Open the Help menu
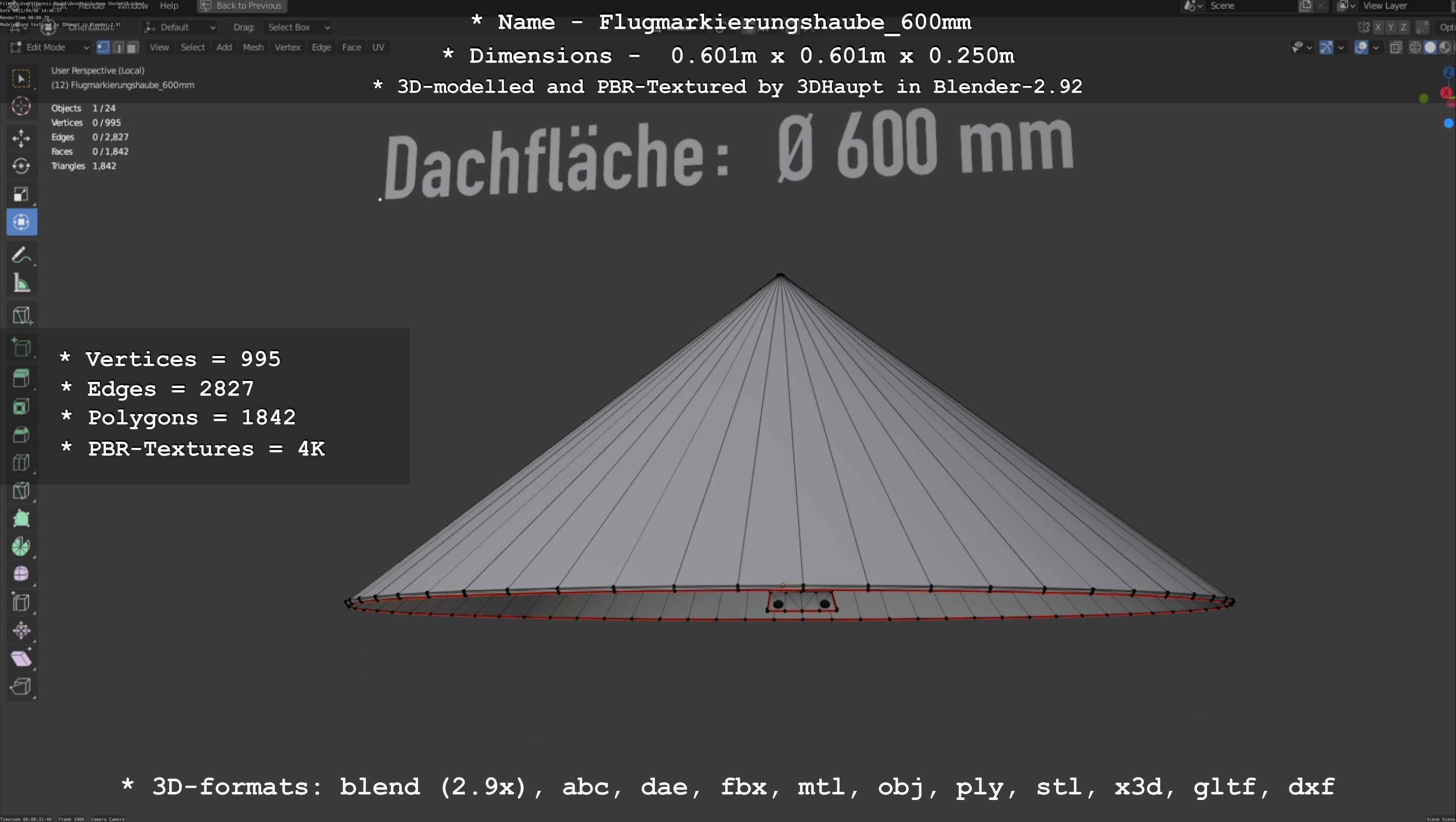This screenshot has height=822, width=1456. coord(169,6)
